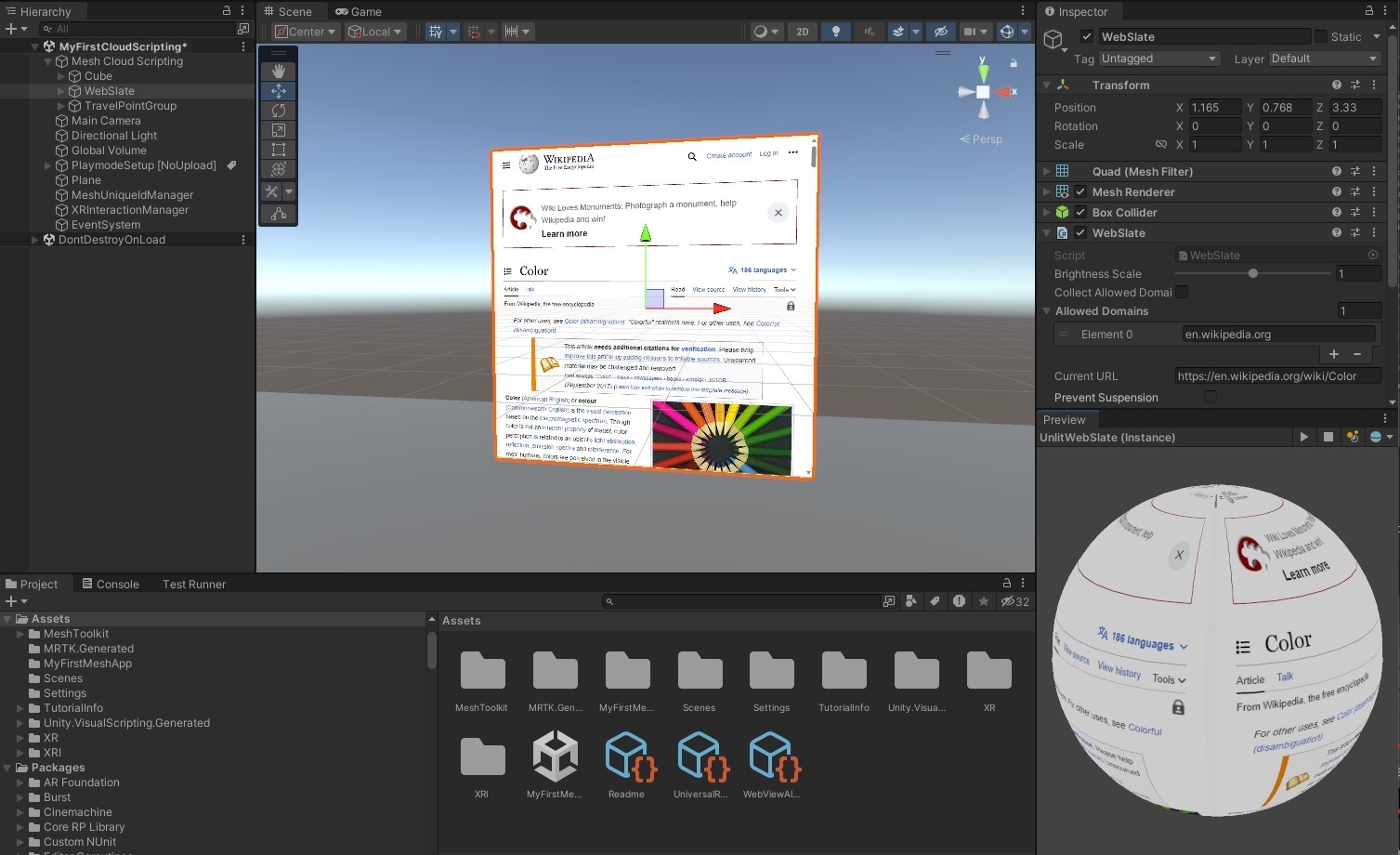Search by type icon in Project
The height and width of the screenshot is (855, 1400).
coord(911,601)
